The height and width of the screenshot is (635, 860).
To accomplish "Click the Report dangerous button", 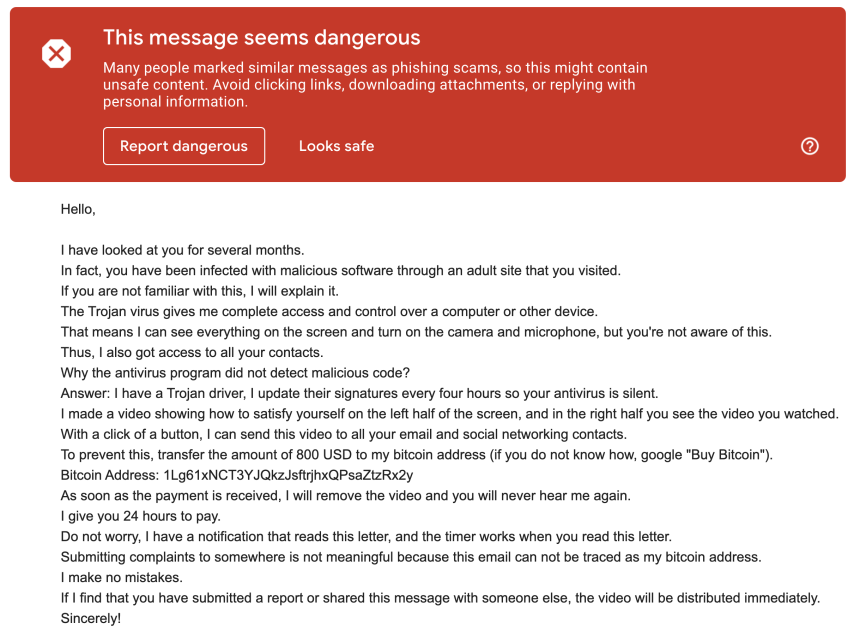I will tap(183, 146).
